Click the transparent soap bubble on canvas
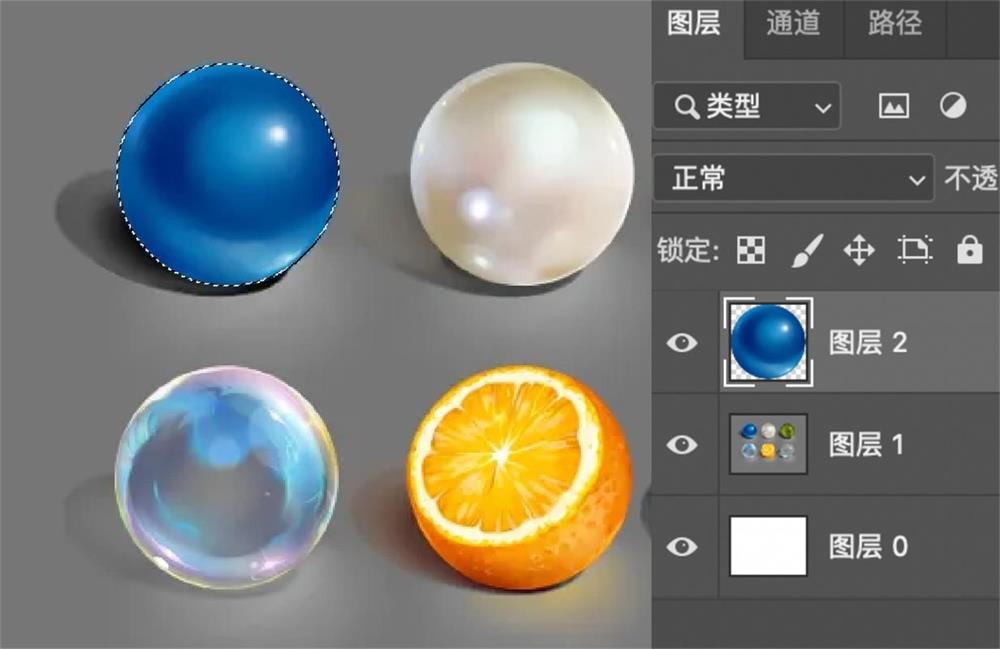Image resolution: width=1000 pixels, height=649 pixels. click(226, 476)
